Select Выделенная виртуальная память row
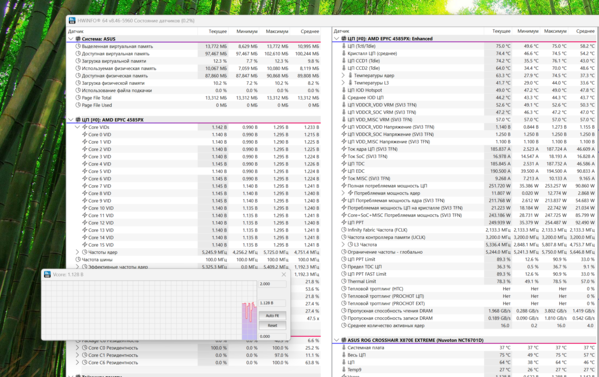 pyautogui.click(x=194, y=46)
